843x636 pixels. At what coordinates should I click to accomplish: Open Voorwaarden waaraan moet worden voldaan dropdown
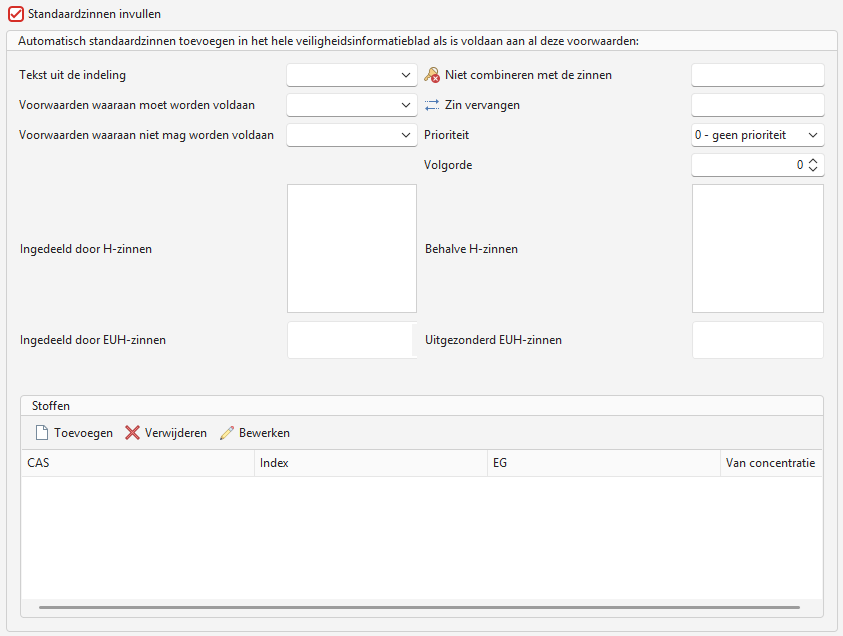(352, 105)
